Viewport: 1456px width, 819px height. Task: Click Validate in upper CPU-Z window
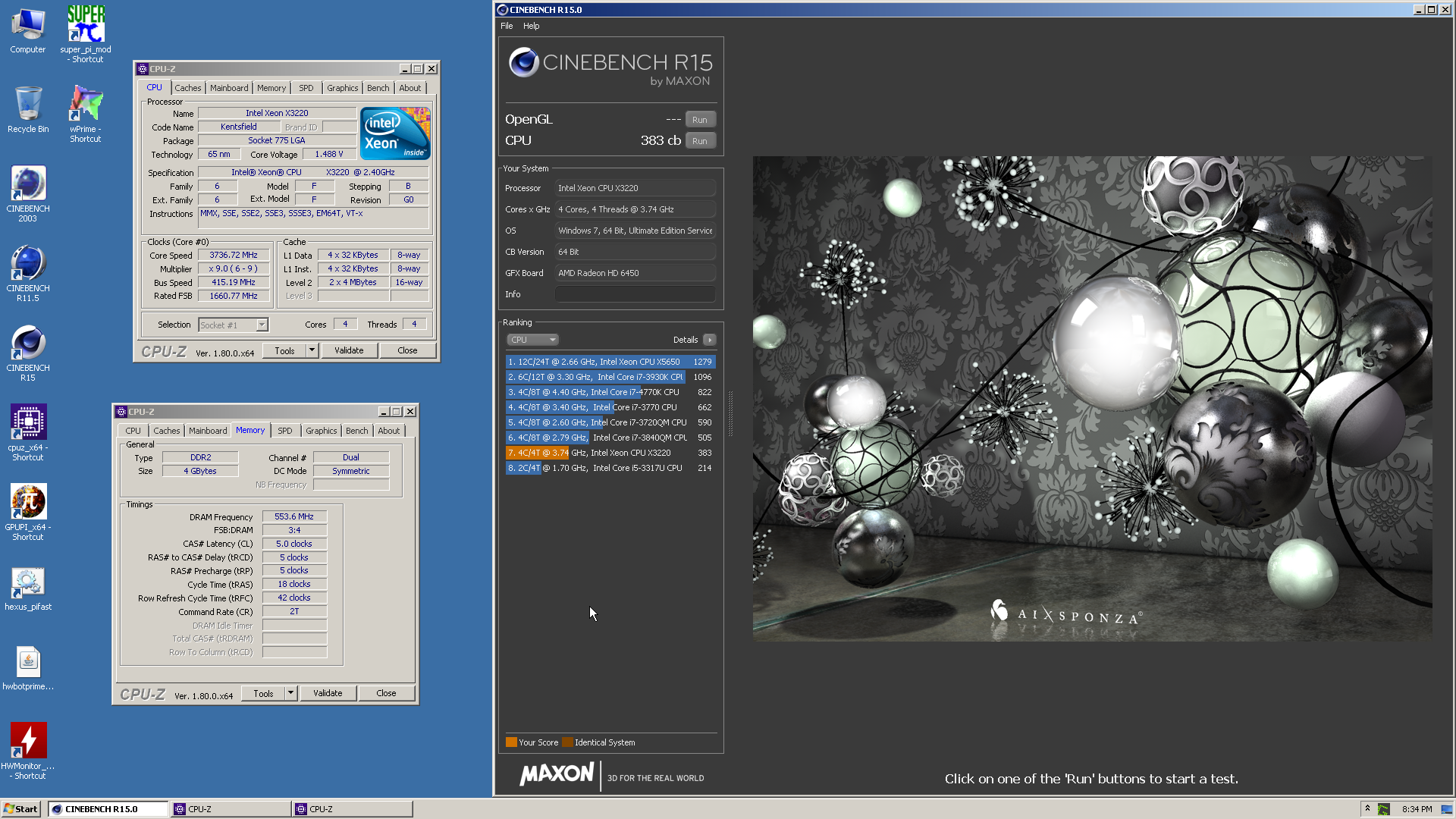[349, 350]
